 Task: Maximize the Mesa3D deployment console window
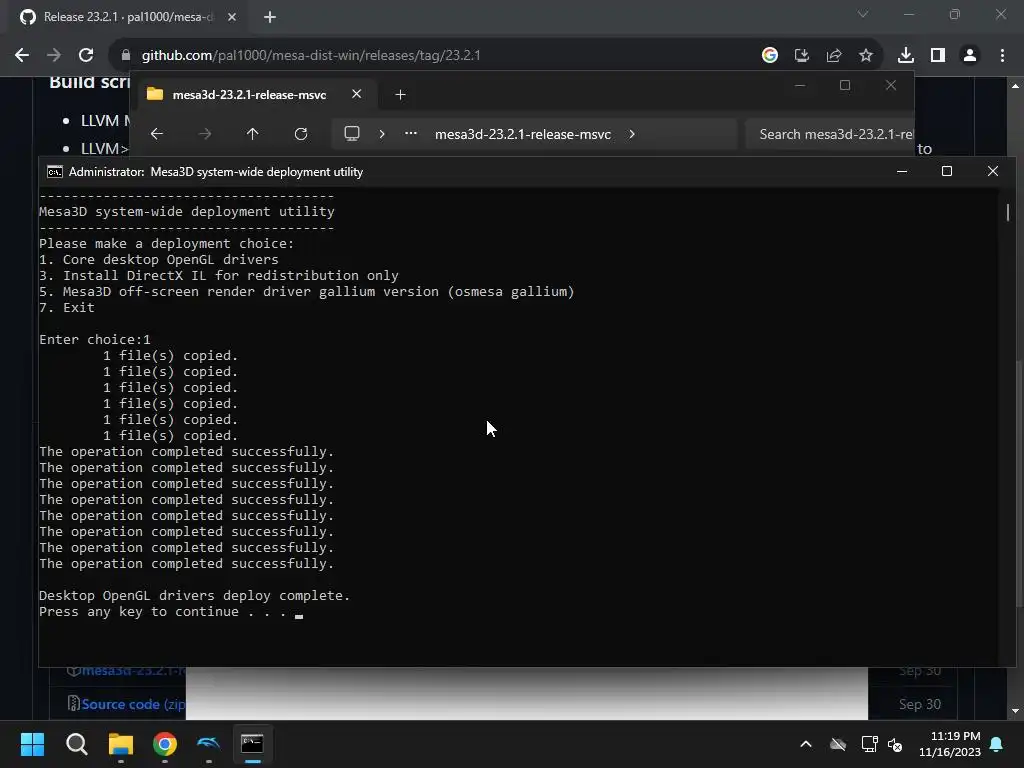tap(947, 171)
